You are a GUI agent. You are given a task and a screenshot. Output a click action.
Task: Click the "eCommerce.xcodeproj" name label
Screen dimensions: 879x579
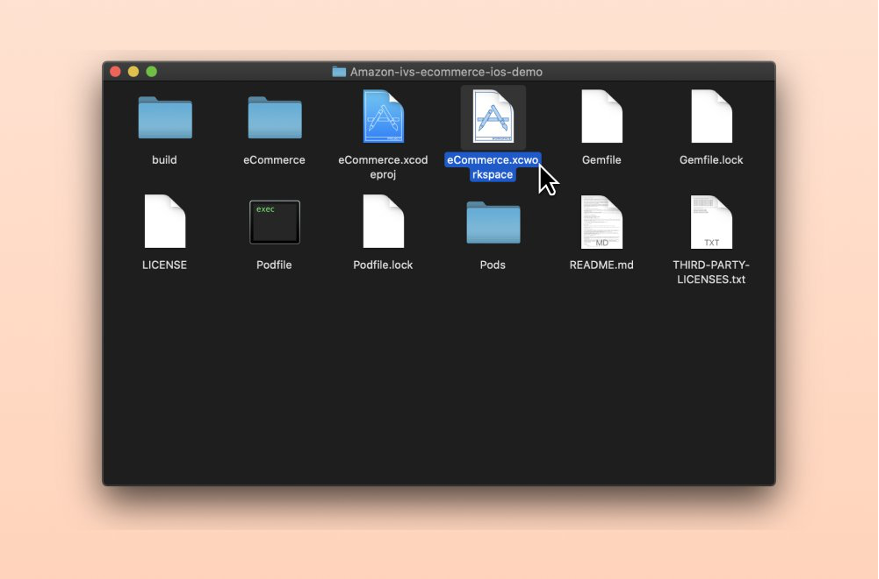pyautogui.click(x=383, y=167)
